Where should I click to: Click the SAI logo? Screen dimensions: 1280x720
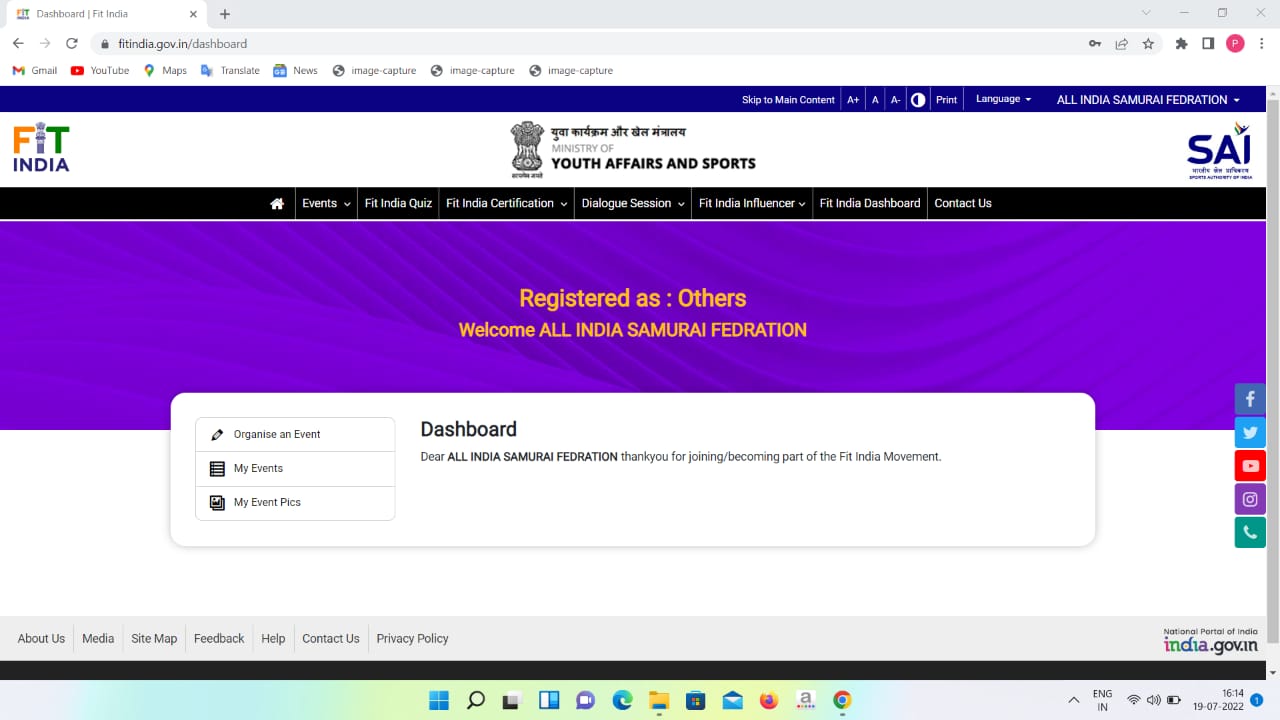[1219, 150]
